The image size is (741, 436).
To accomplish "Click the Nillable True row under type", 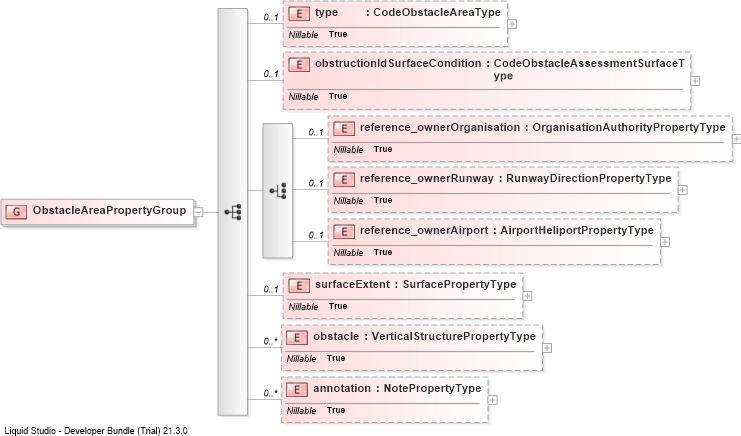I will pos(318,34).
